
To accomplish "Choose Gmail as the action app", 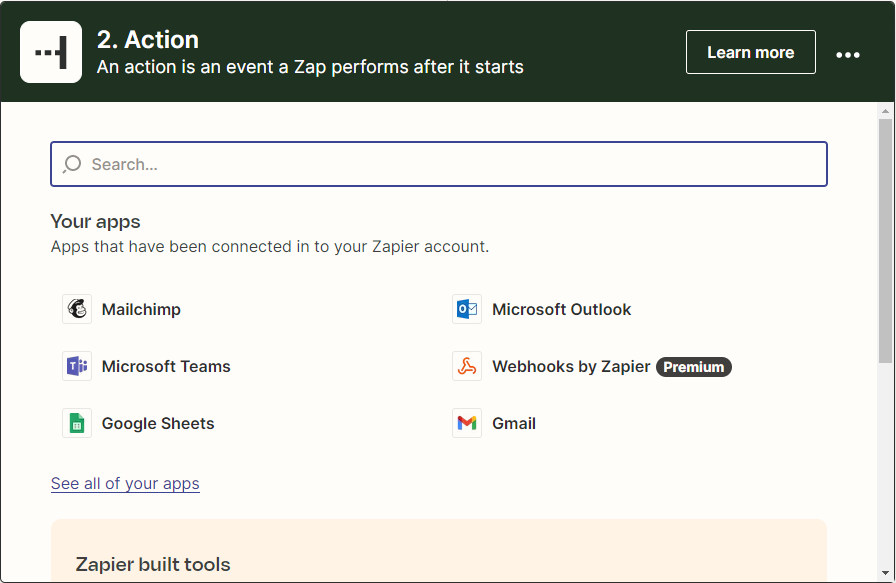I will click(x=514, y=424).
